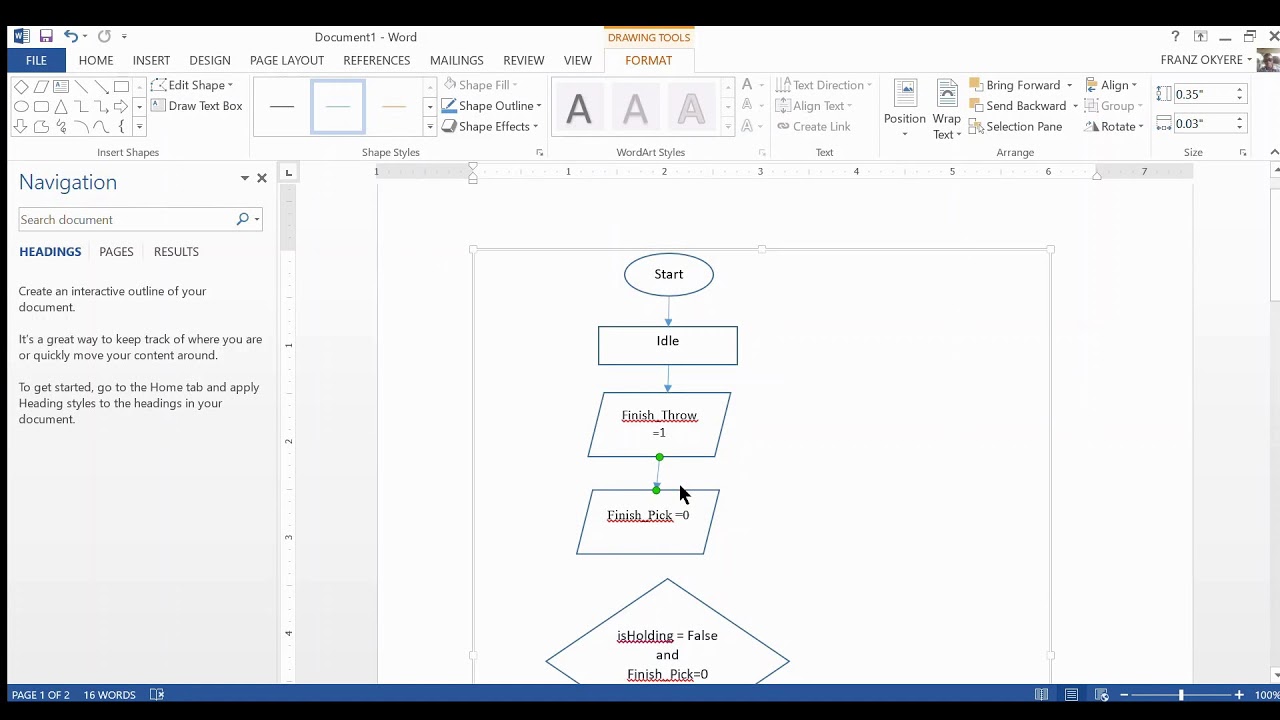Screen dimensions: 1280x720
Task: Open the Edit Shape dropdown
Action: [x=192, y=85]
